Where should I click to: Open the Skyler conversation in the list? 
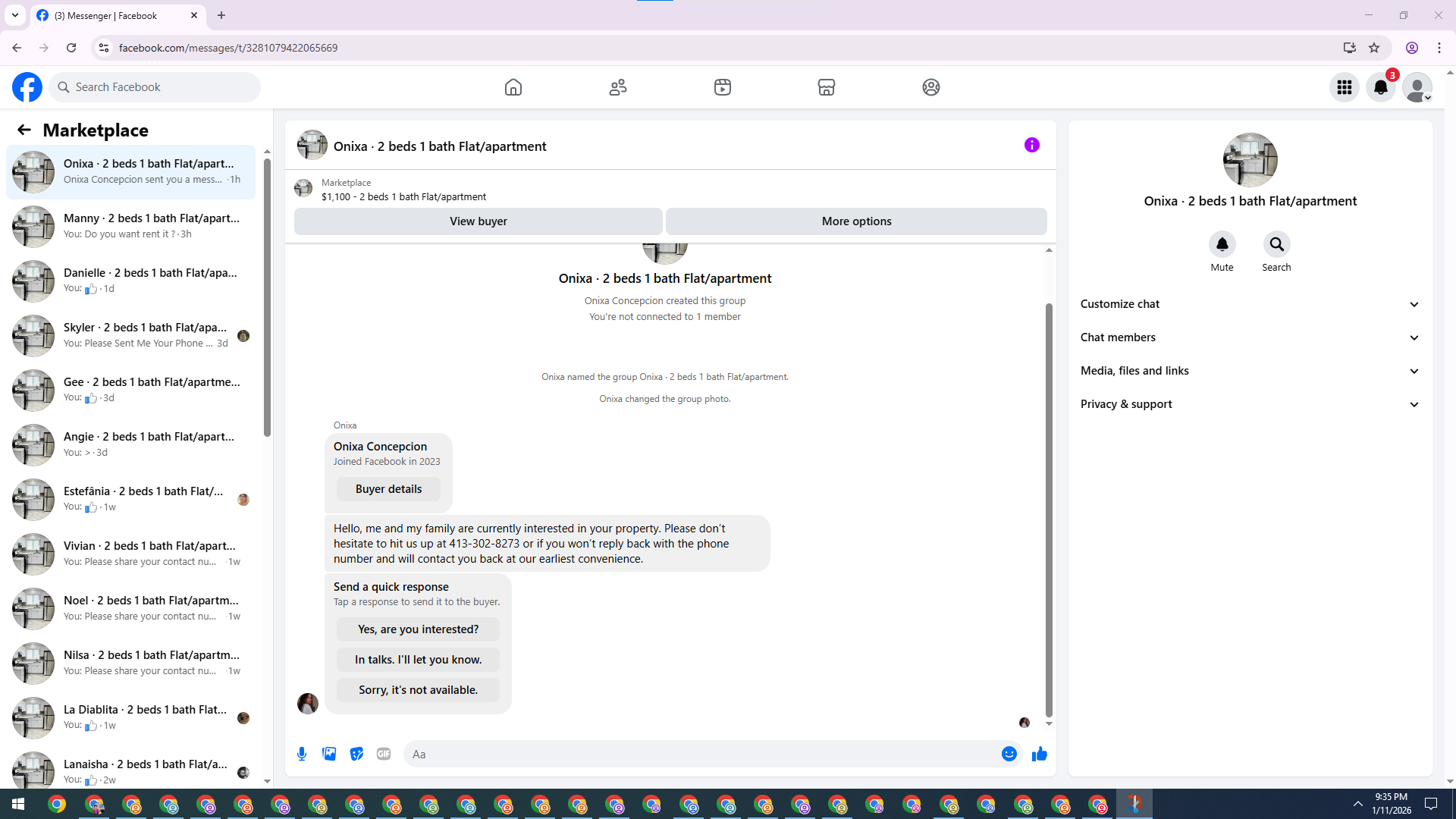coord(130,335)
